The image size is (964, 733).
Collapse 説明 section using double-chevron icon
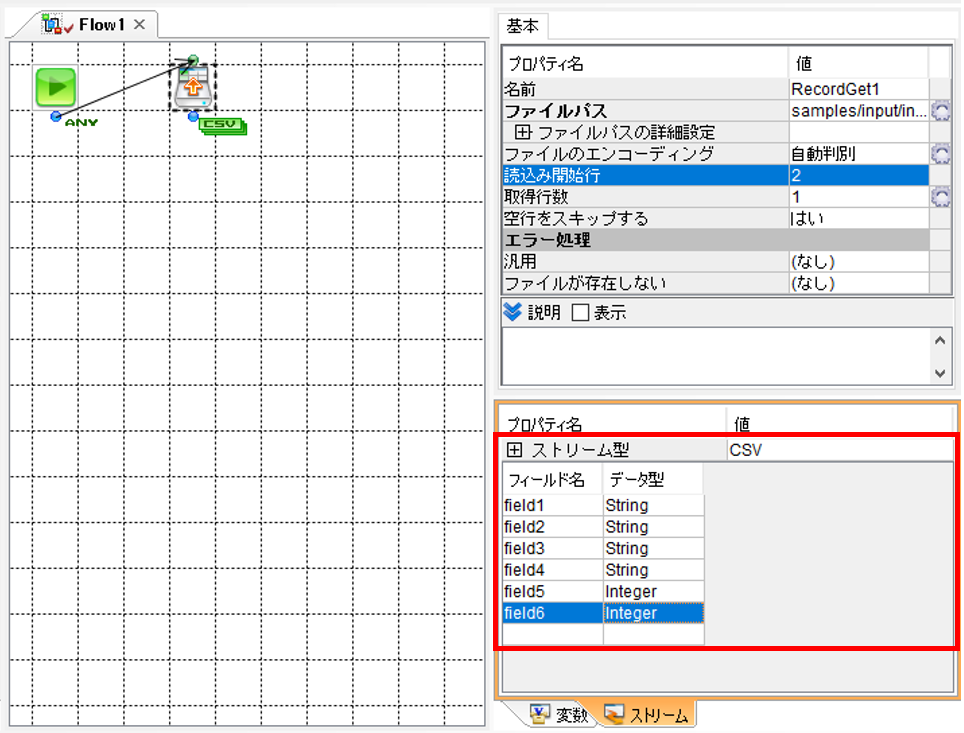tap(512, 312)
